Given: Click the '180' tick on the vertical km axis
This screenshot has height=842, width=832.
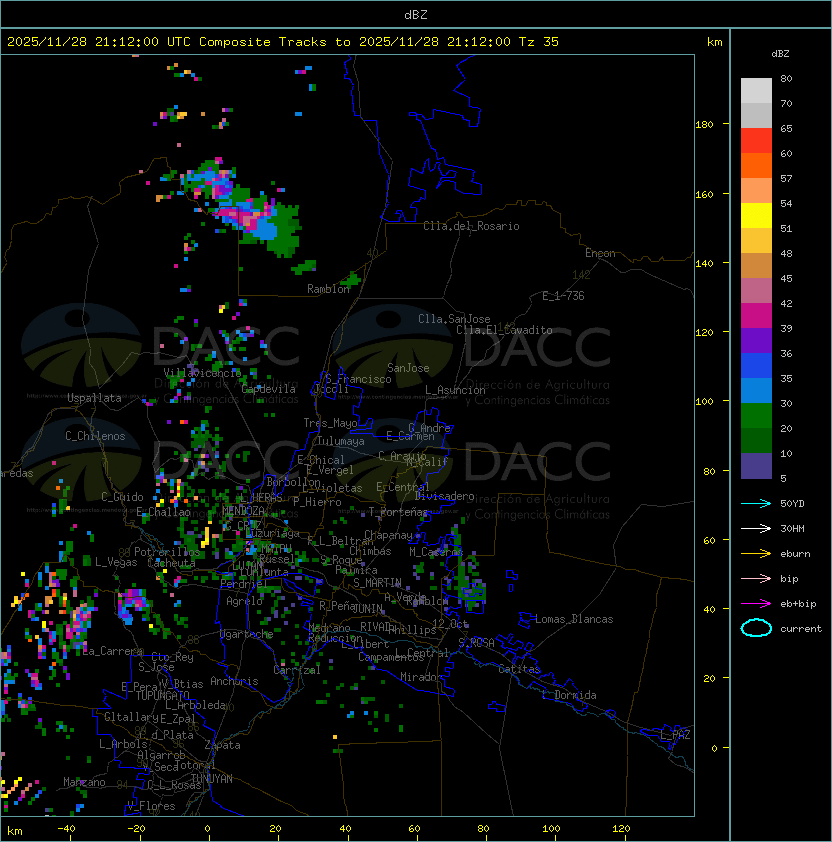Looking at the screenshot, I should (x=704, y=125).
